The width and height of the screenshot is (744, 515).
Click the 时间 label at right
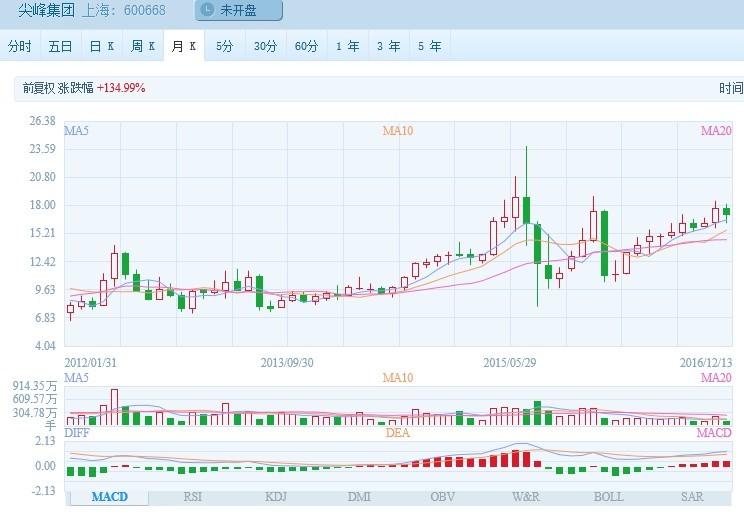731,88
